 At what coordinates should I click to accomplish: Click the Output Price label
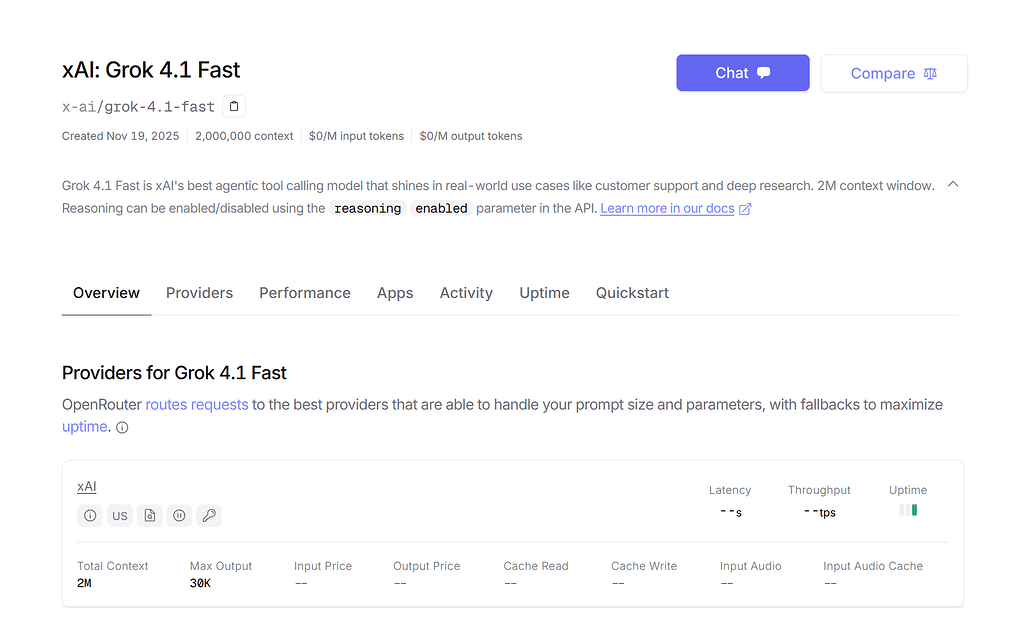click(426, 566)
